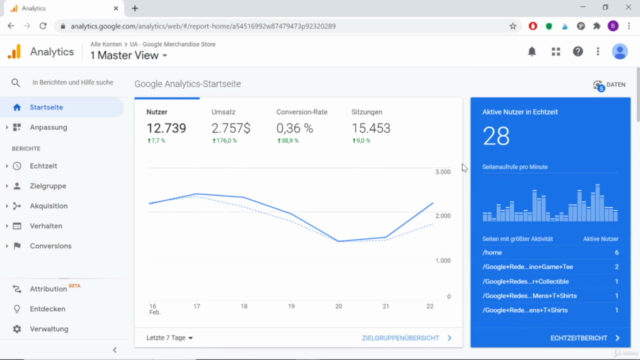Image resolution: width=640 pixels, height=360 pixels.
Task: Expand the Verhalten section arrow
Action: pyautogui.click(x=7, y=226)
